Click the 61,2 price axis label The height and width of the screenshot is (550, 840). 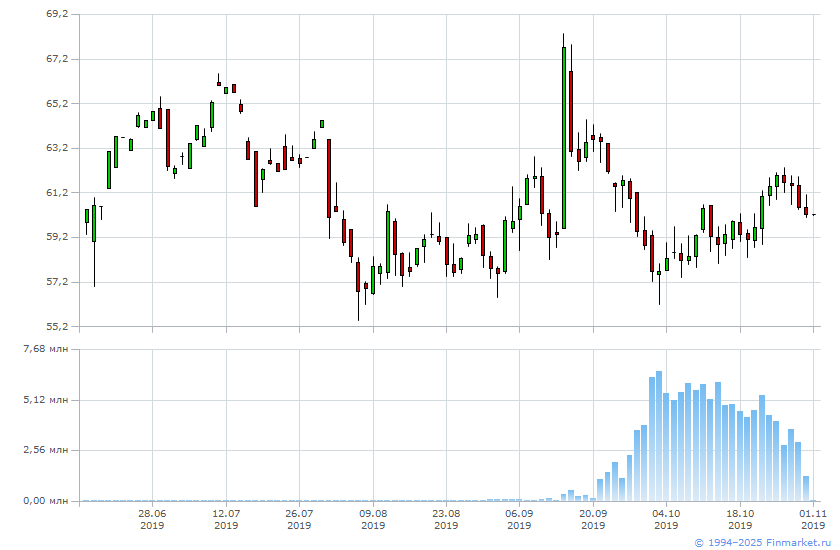pos(57,192)
